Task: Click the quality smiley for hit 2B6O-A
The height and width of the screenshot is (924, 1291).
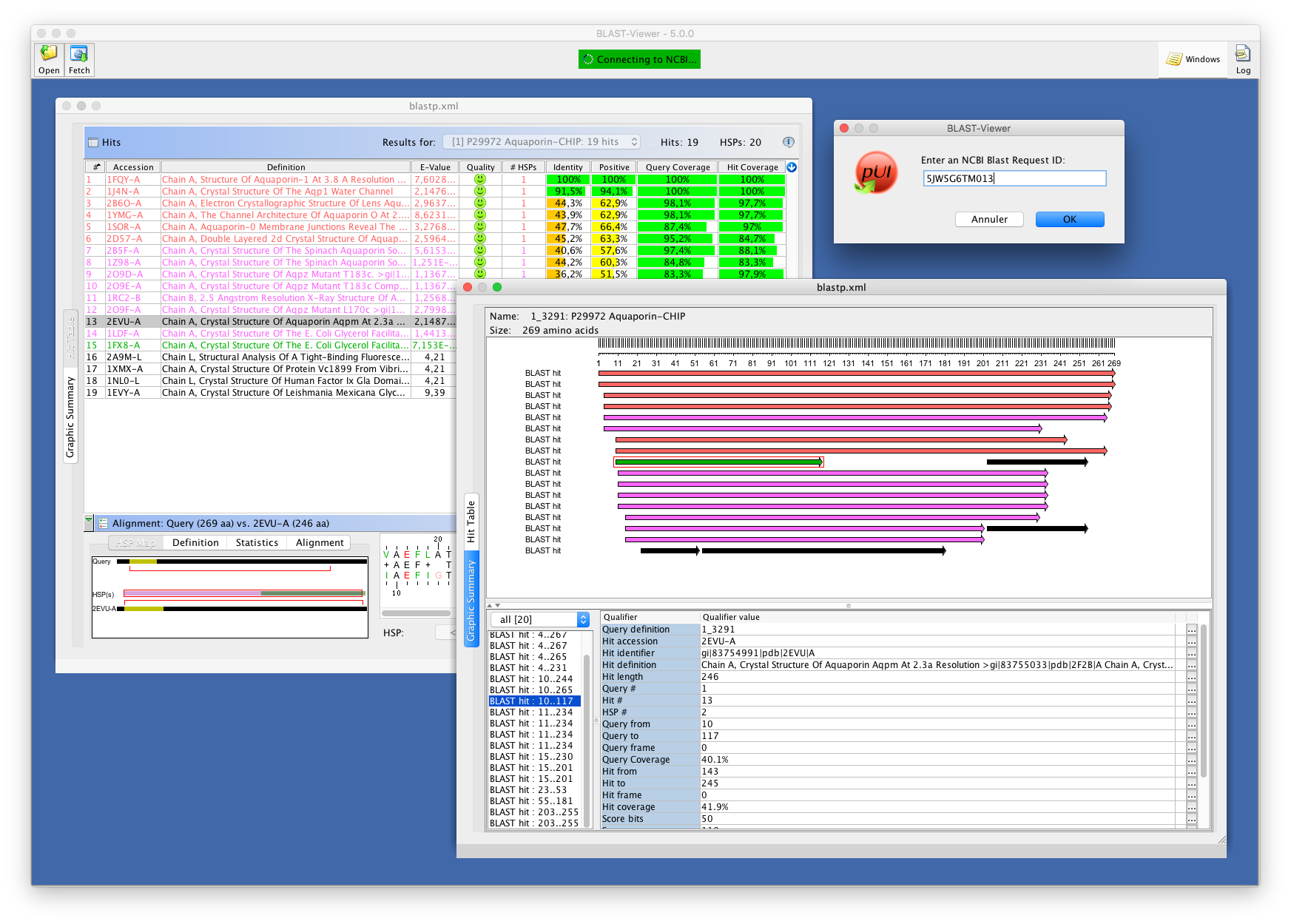Action: [x=480, y=203]
